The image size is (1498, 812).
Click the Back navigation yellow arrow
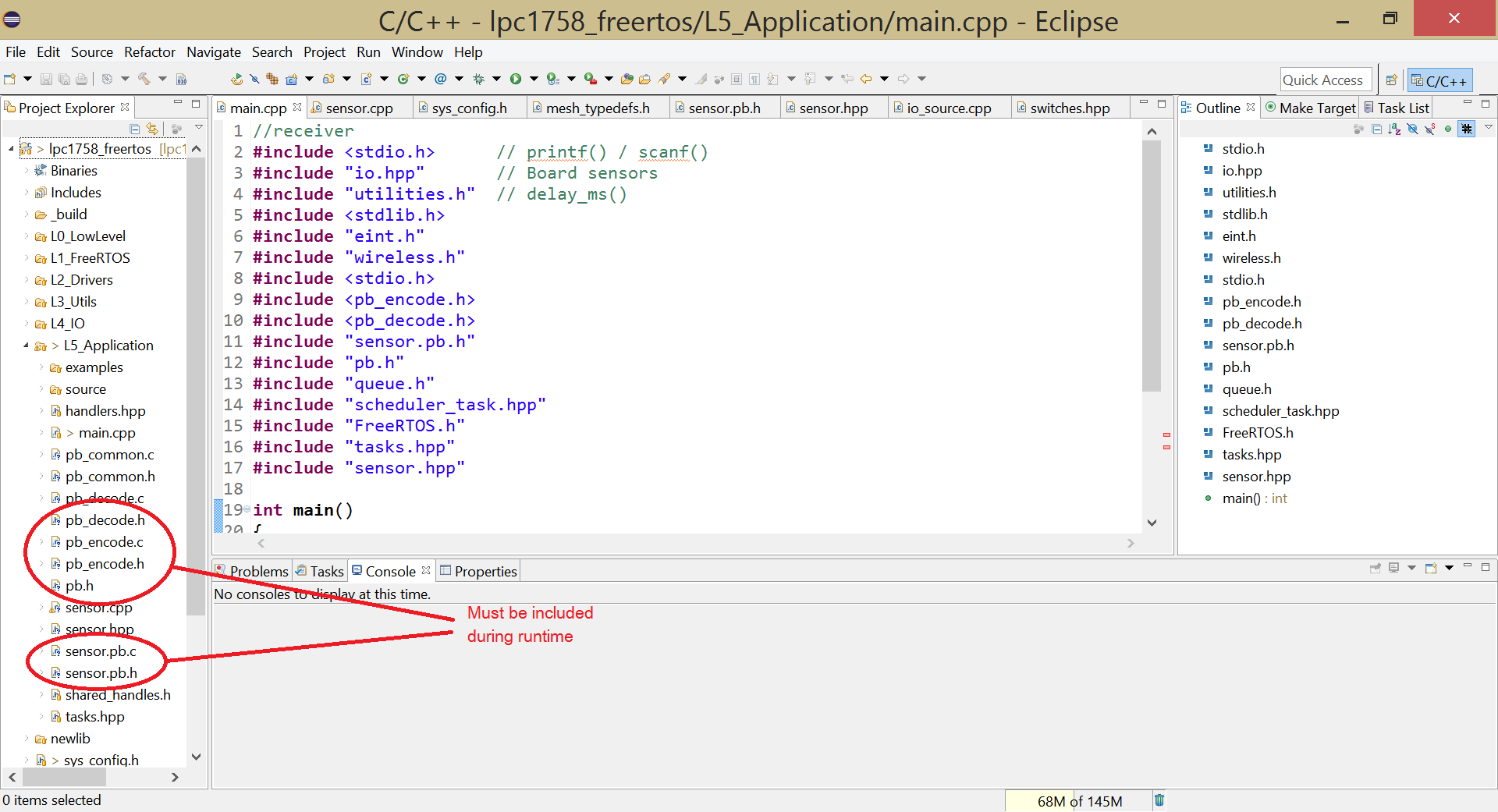866,79
